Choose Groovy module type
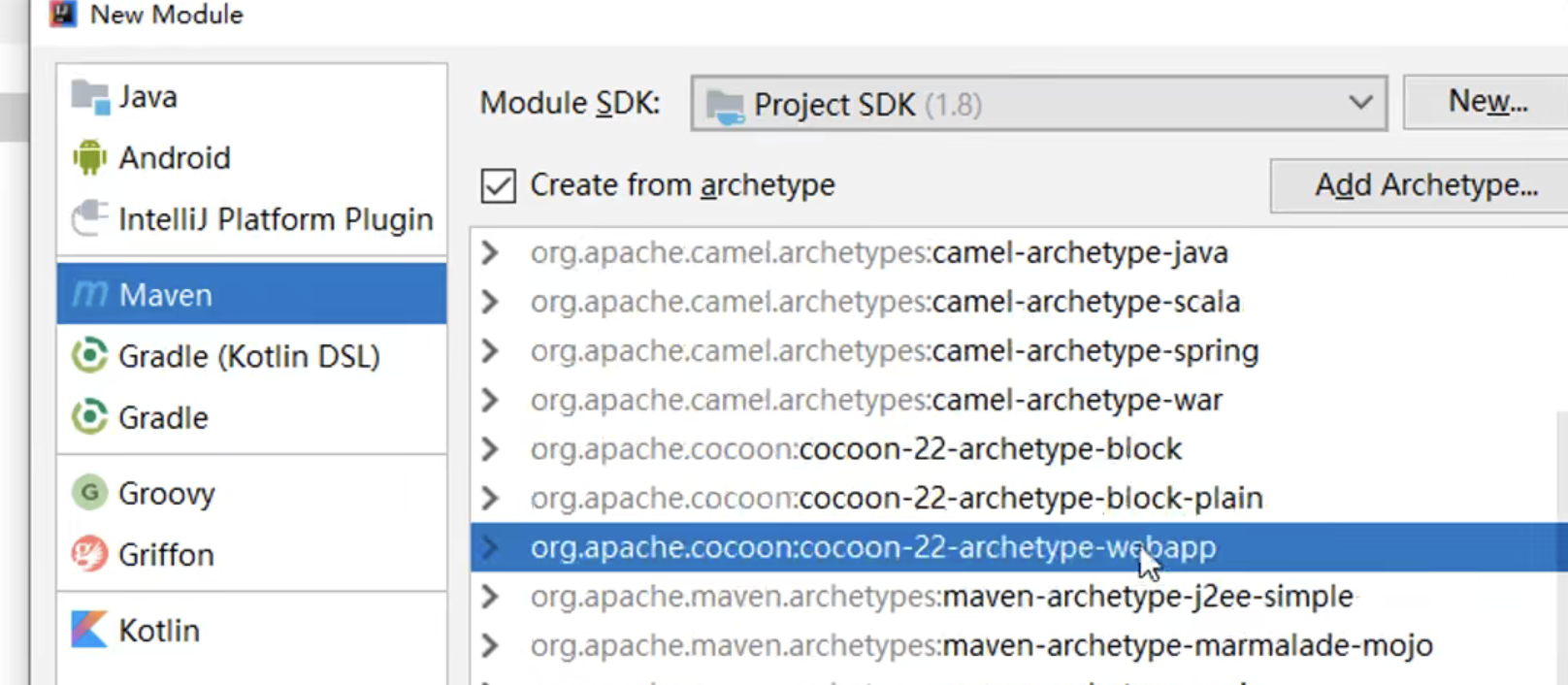This screenshot has height=685, width=1568. 251,493
